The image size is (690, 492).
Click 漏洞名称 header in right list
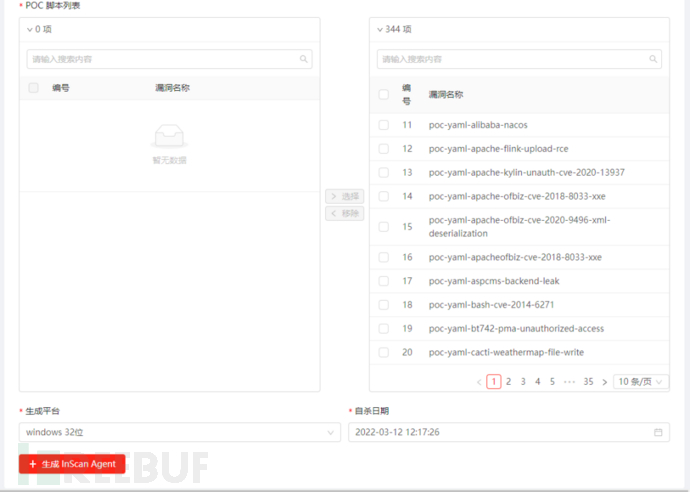(446, 94)
